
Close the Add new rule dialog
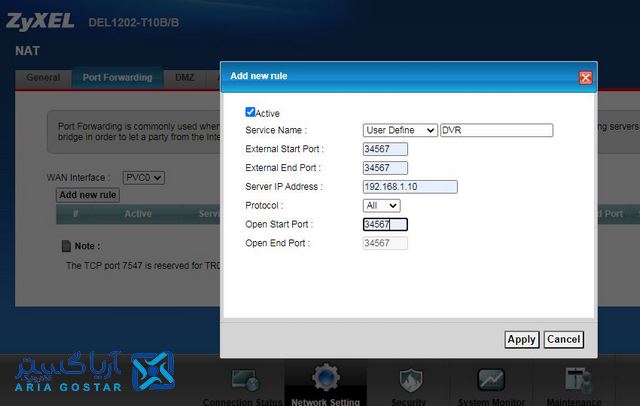click(585, 78)
